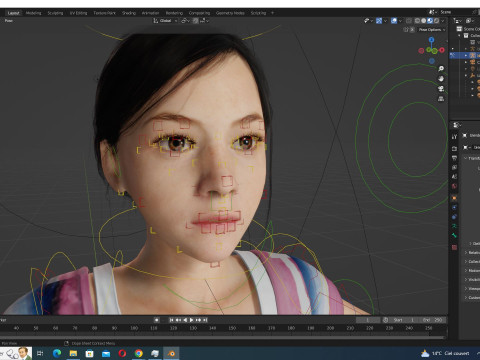Click the pan hand viewport icon
Image resolution: width=480 pixels, height=360 pixels.
[441, 79]
